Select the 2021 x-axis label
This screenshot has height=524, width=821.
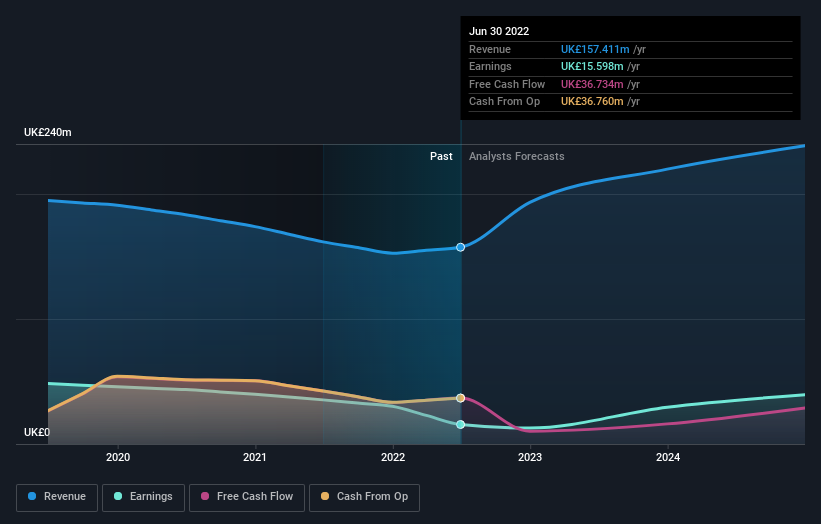pyautogui.click(x=254, y=457)
